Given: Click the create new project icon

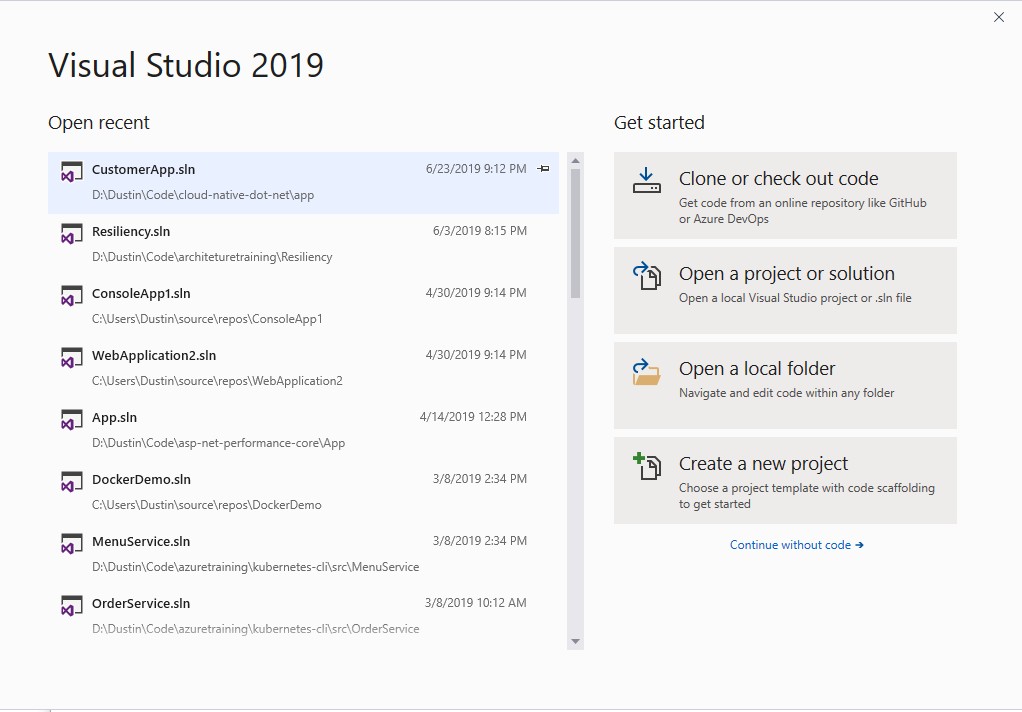Looking at the screenshot, I should pyautogui.click(x=647, y=466).
